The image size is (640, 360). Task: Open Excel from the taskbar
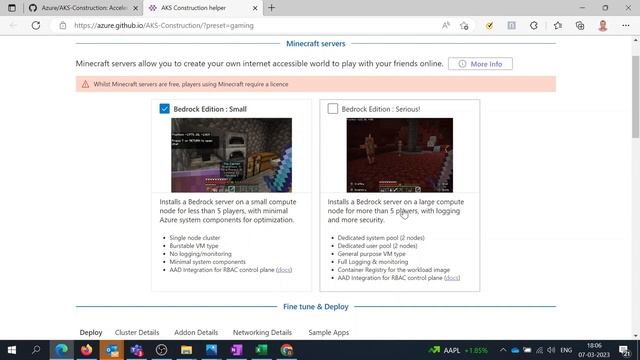(x=261, y=350)
